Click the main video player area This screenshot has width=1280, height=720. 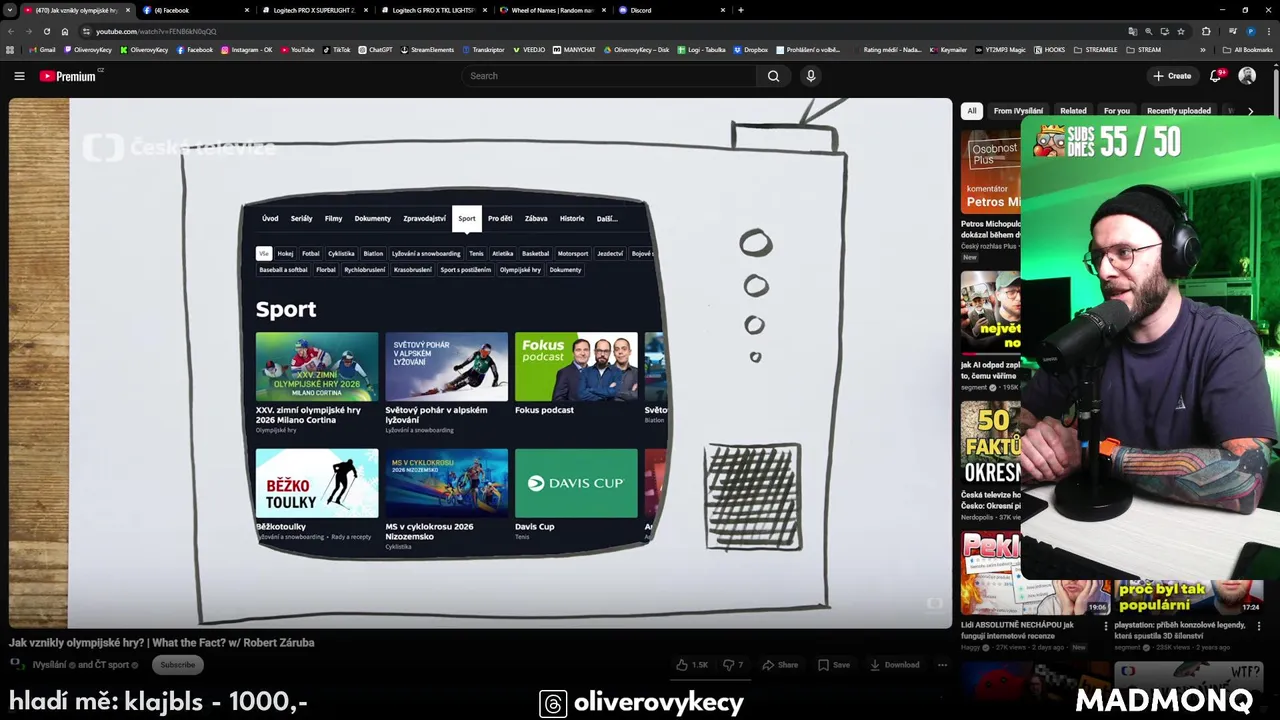click(x=480, y=363)
